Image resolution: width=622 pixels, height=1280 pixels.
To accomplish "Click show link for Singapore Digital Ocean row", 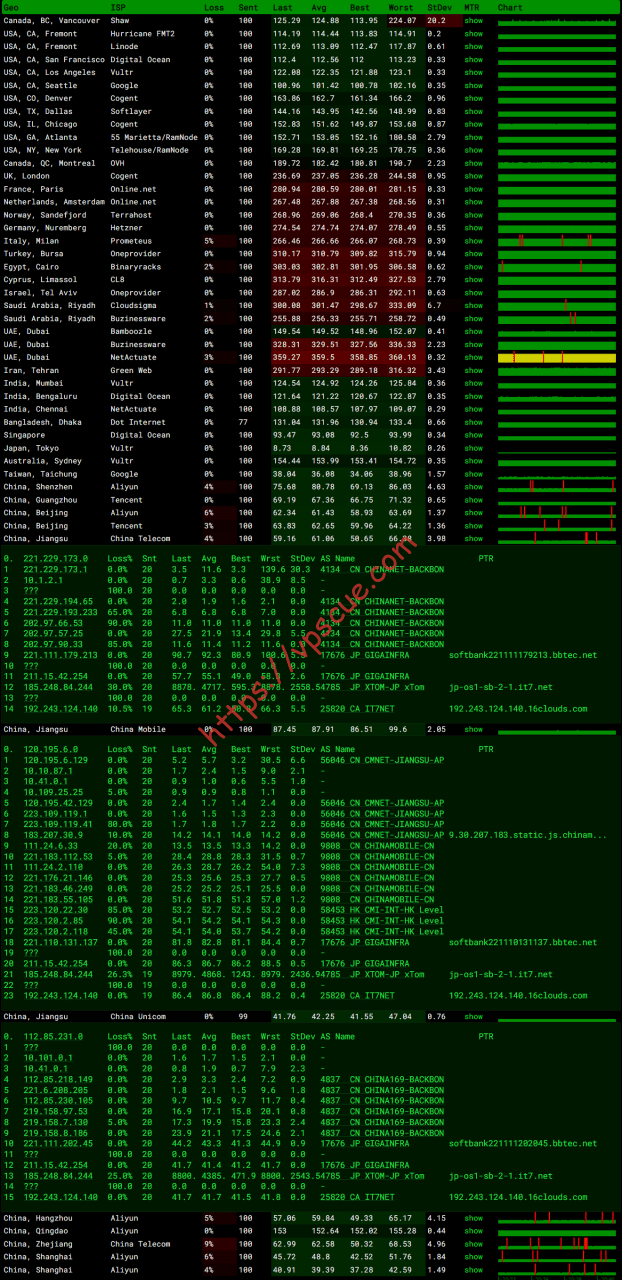I will click(x=473, y=435).
